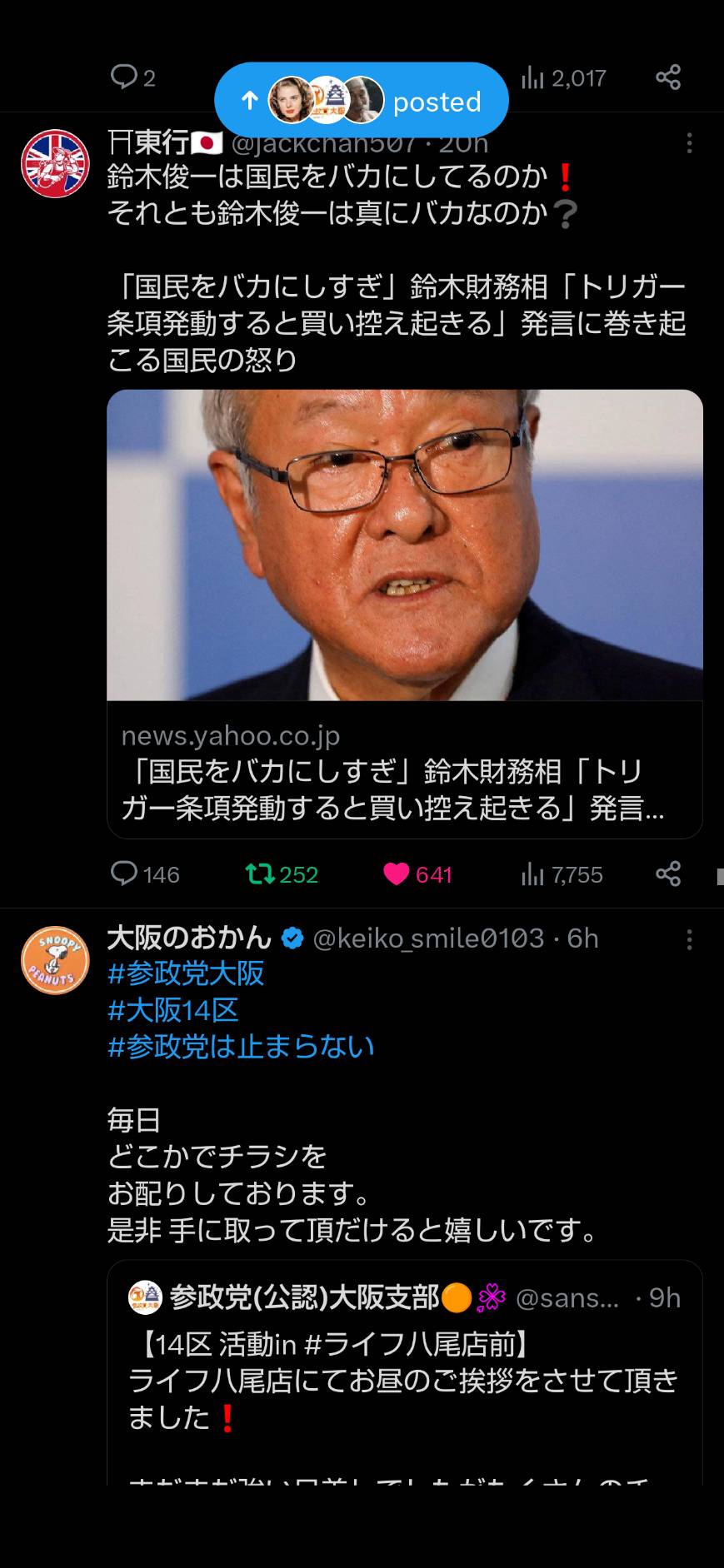The image size is (724, 1568).
Task: Reply to the tweet with 146 comments
Action: 145,874
